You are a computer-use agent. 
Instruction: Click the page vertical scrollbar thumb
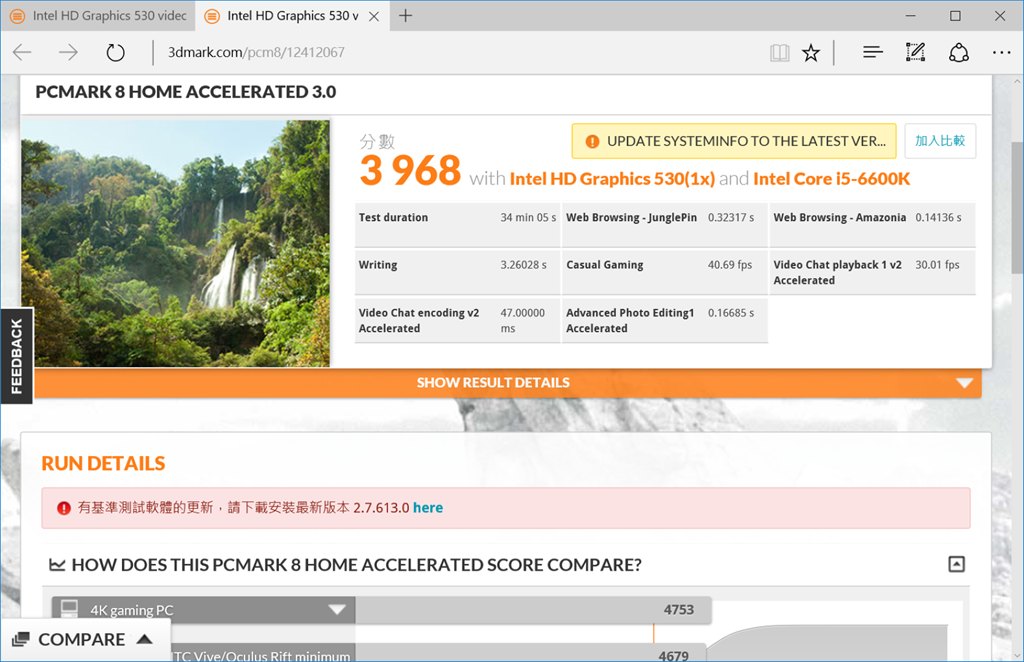point(1017,208)
